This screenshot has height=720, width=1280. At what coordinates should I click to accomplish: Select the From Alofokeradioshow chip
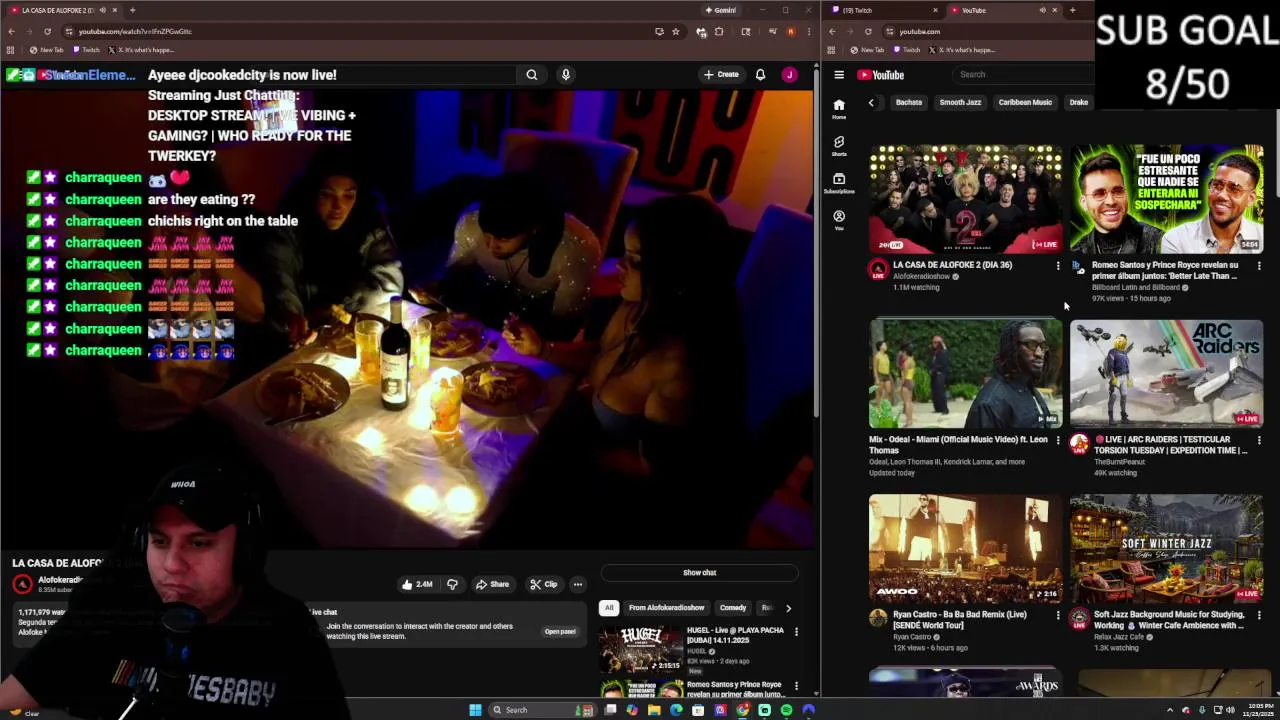click(667, 608)
